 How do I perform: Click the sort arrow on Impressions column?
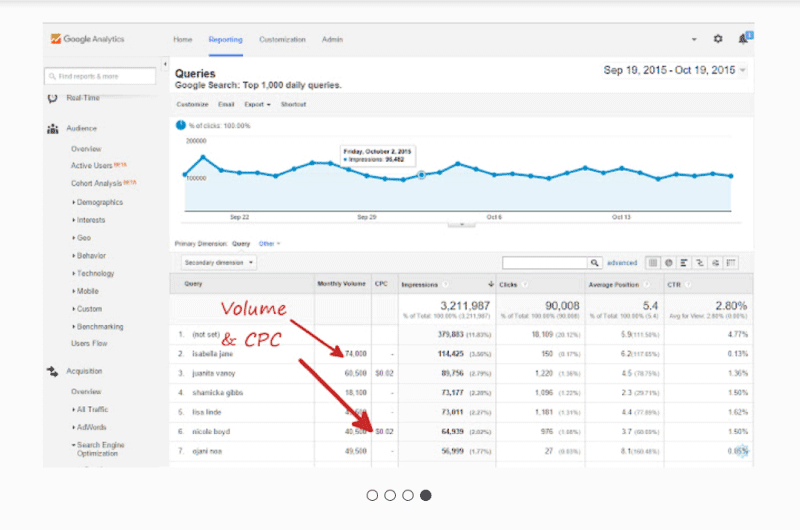(491, 284)
